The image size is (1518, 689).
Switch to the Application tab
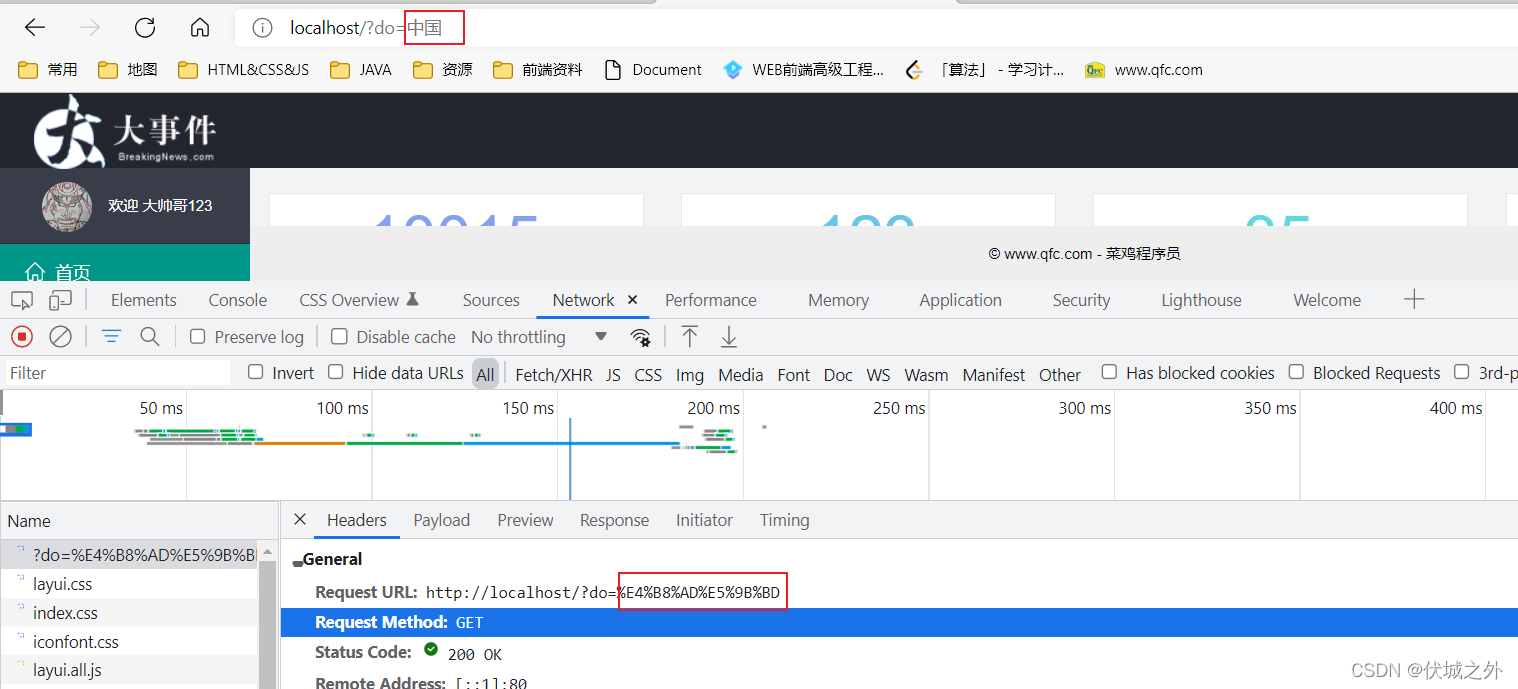click(x=961, y=300)
